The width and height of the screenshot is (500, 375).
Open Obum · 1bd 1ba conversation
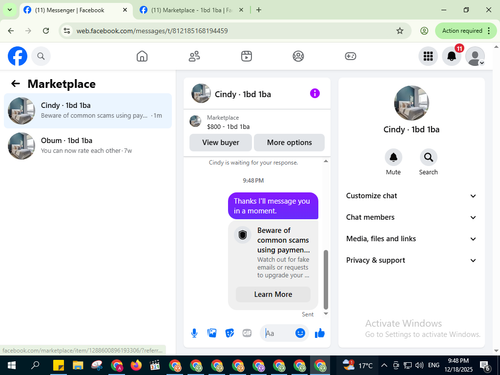[88, 146]
